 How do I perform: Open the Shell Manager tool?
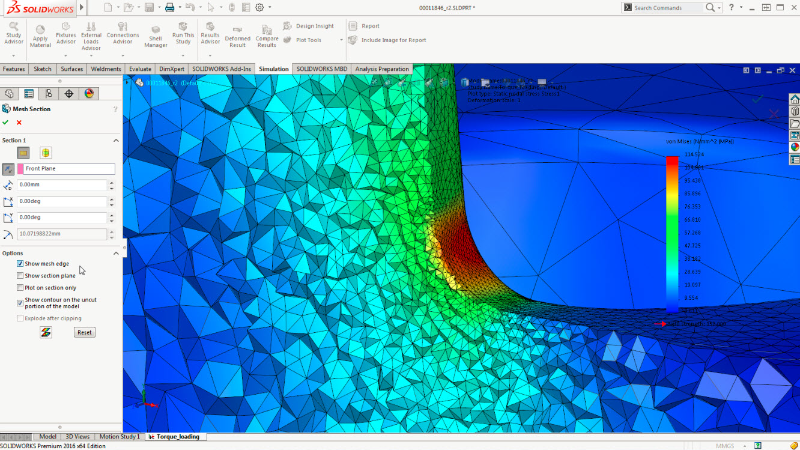click(155, 31)
